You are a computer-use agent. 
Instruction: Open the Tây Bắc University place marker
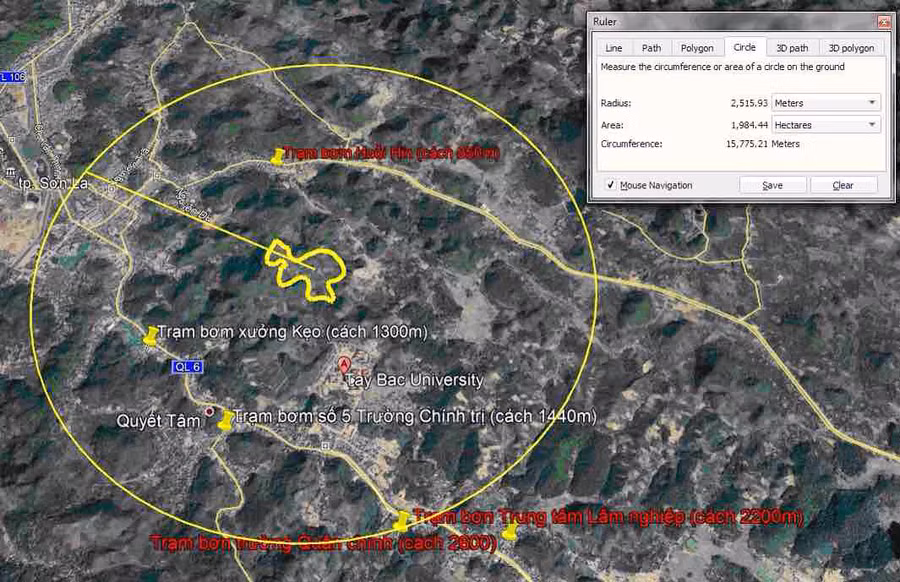tap(345, 364)
